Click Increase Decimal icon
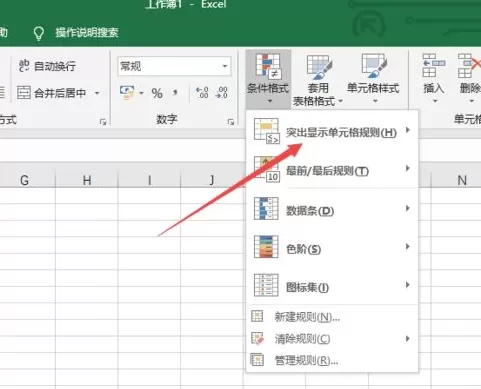The width and height of the screenshot is (481, 389). [202, 93]
